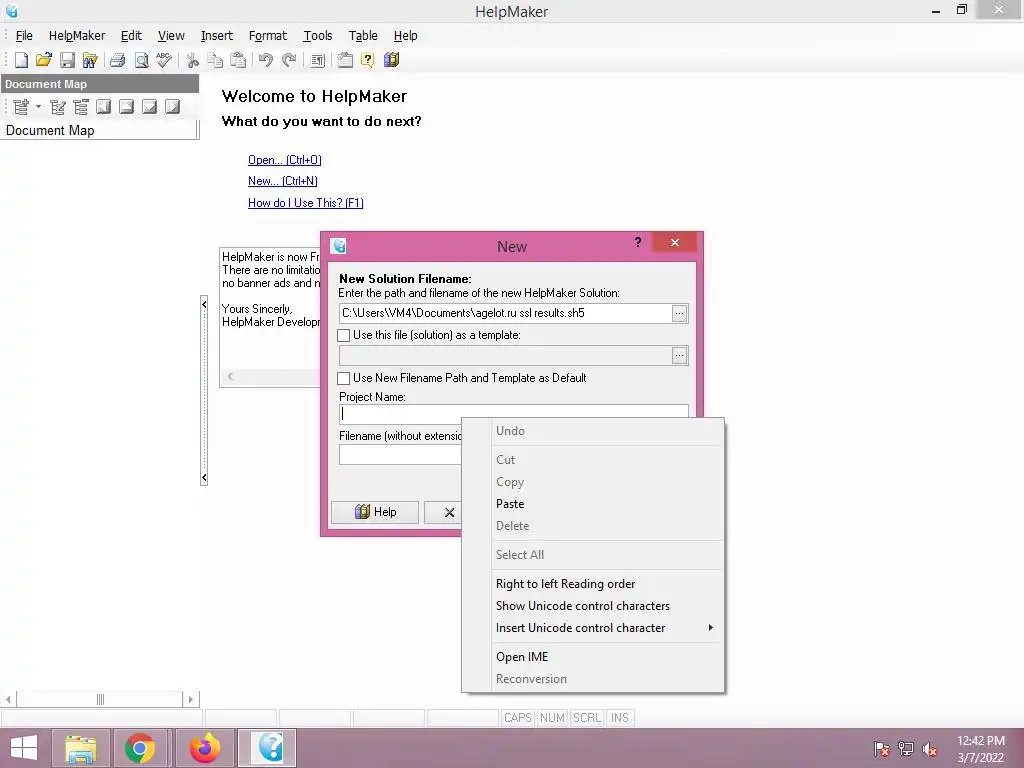This screenshot has height=768, width=1024.
Task: Open the File menu
Action: [24, 36]
